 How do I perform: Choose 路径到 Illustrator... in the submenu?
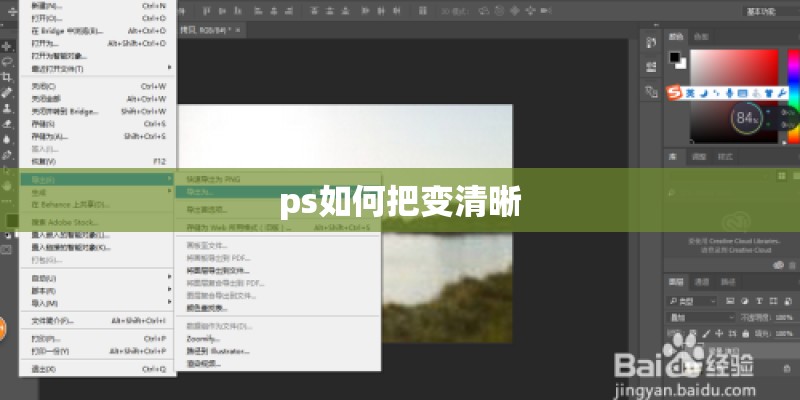point(278,352)
